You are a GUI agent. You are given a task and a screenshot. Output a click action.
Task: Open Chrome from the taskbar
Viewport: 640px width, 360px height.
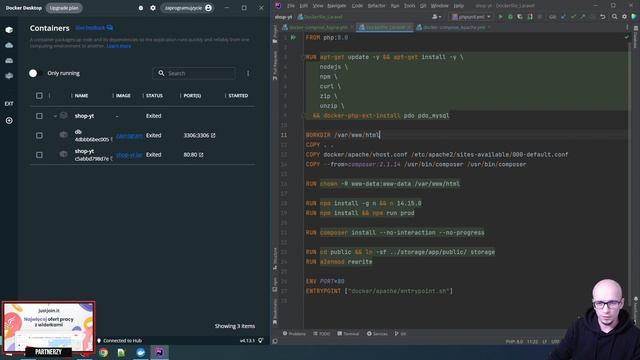point(103,352)
